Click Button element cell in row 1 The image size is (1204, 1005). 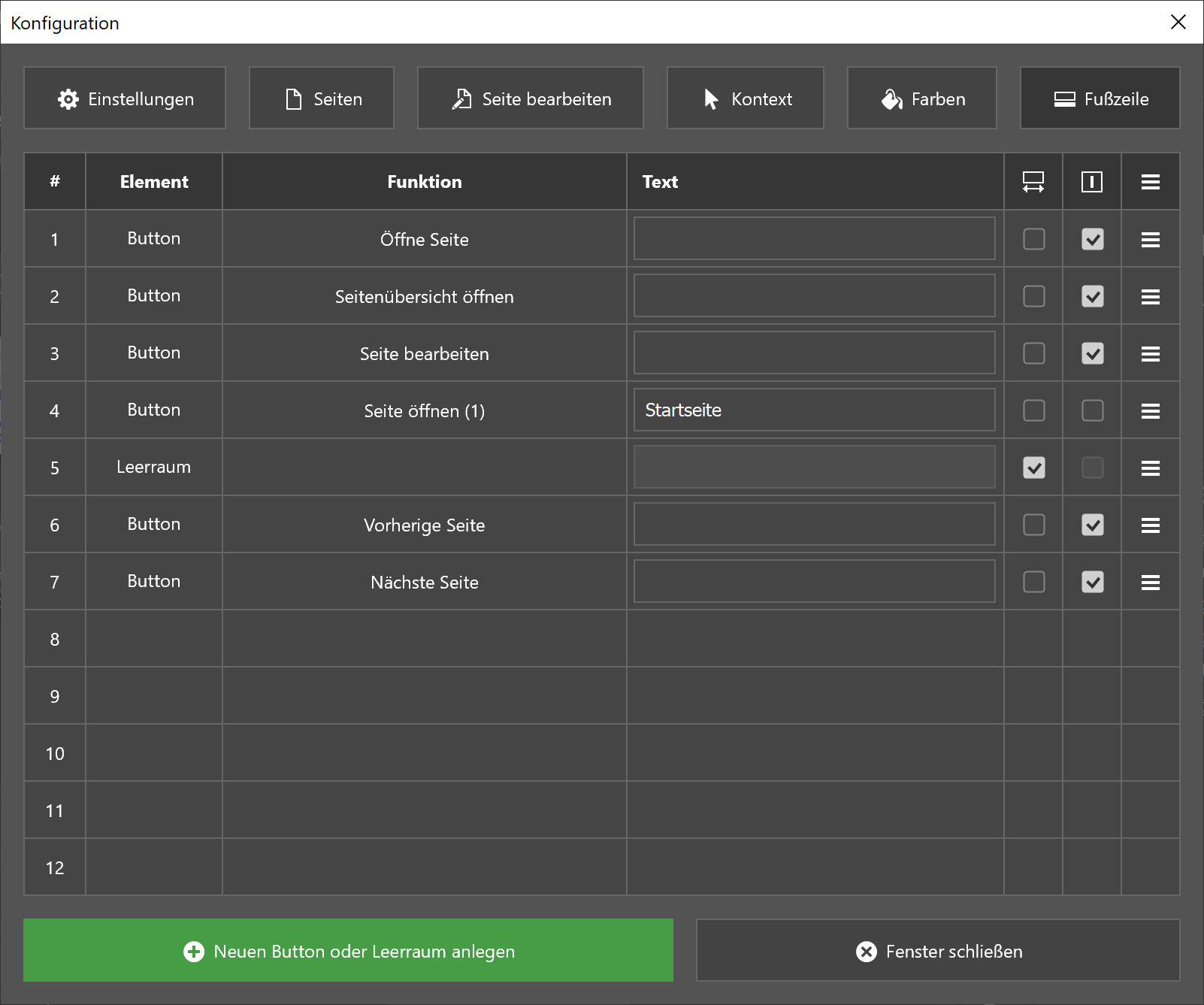pos(154,239)
